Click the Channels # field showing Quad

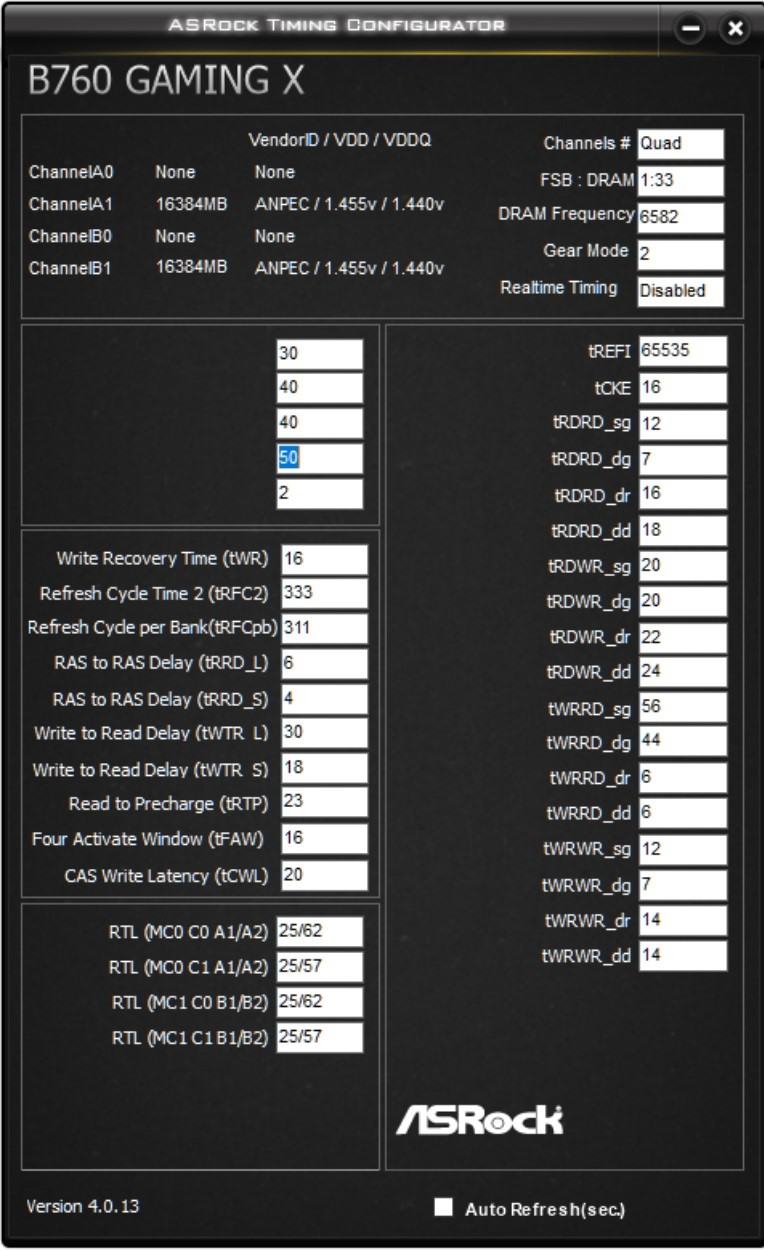680,144
